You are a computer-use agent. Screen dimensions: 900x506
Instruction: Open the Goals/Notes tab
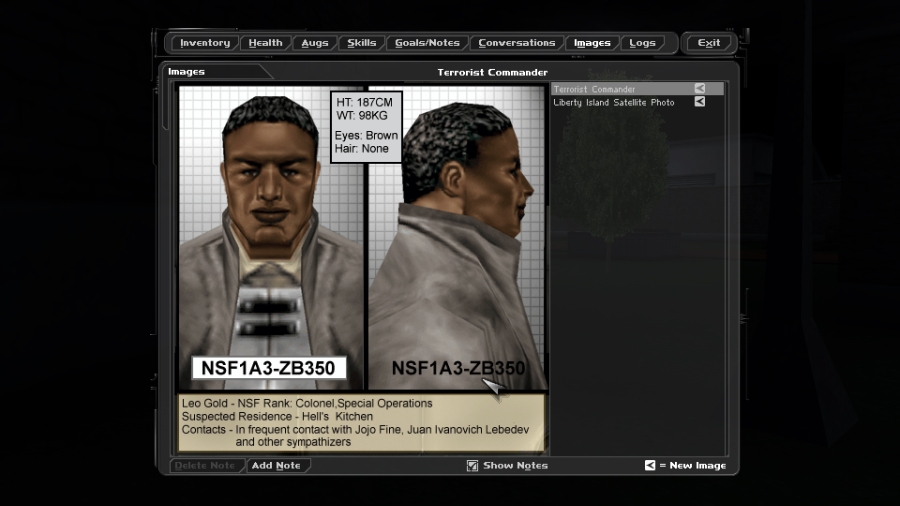tap(427, 43)
